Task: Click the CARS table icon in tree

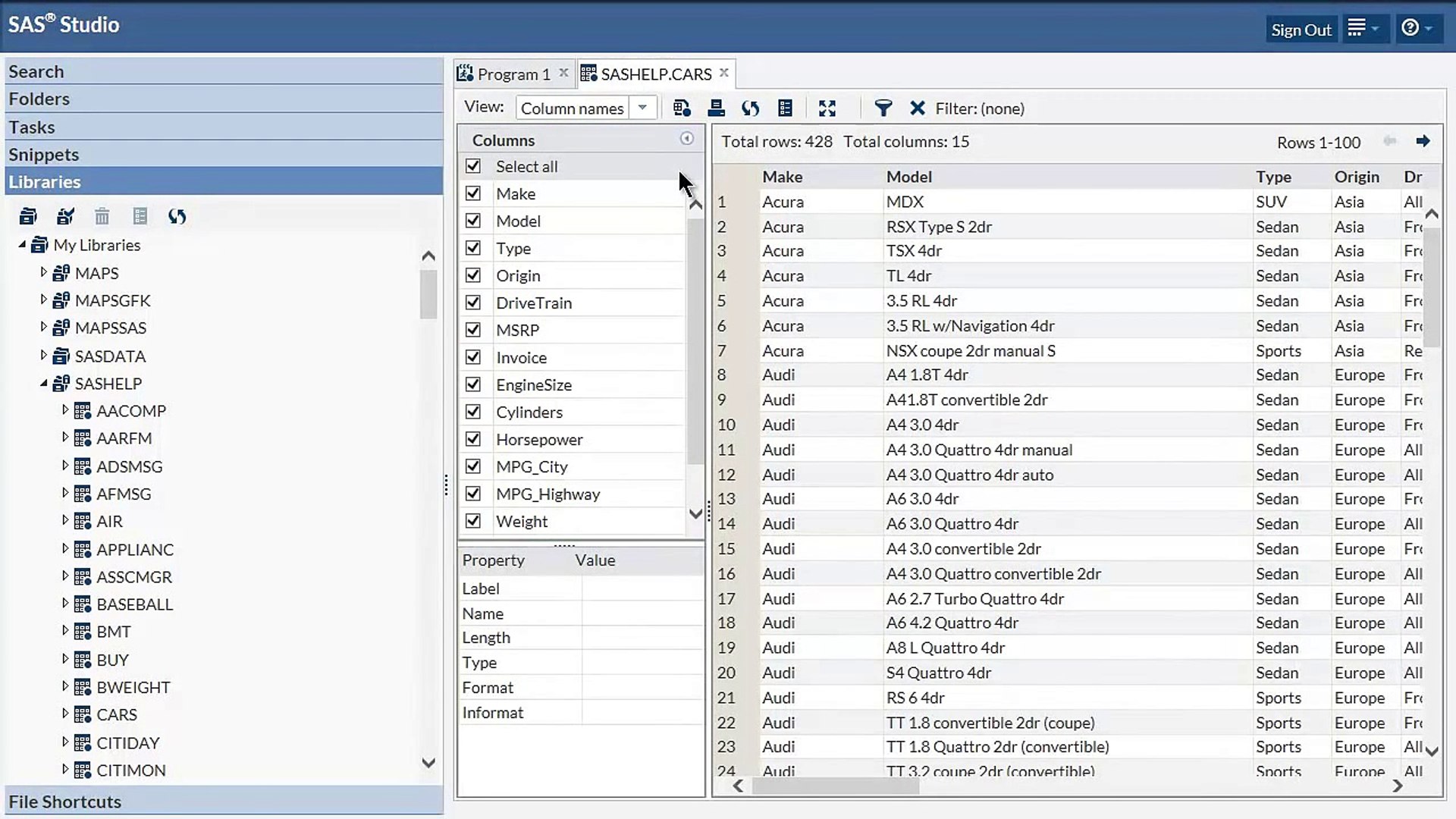Action: [x=83, y=715]
